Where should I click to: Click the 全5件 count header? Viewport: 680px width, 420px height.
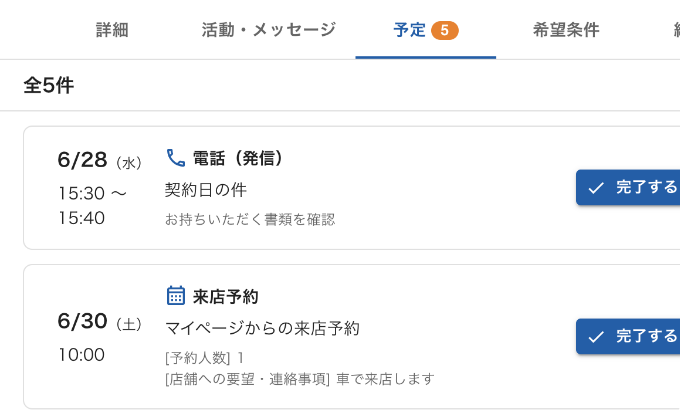tap(49, 85)
